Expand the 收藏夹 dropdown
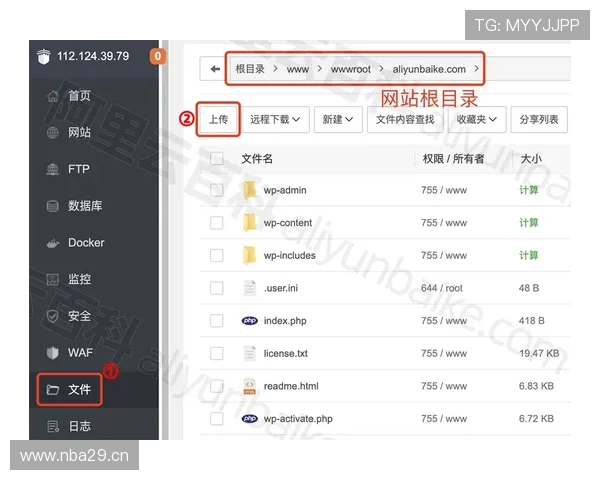600x480 pixels. click(477, 119)
